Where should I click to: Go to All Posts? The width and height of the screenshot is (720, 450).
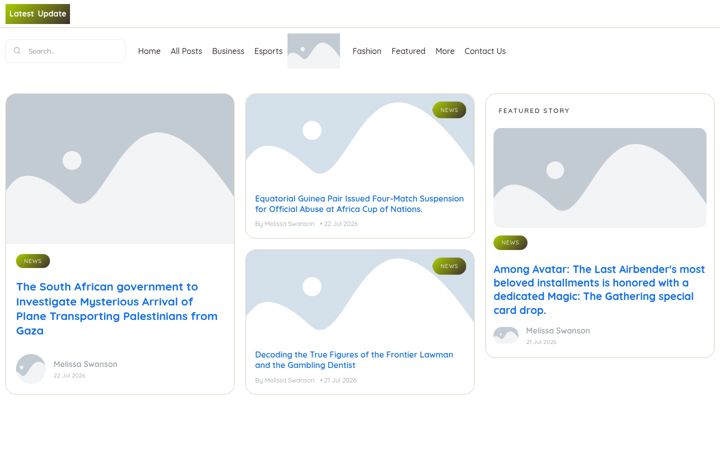click(x=186, y=51)
